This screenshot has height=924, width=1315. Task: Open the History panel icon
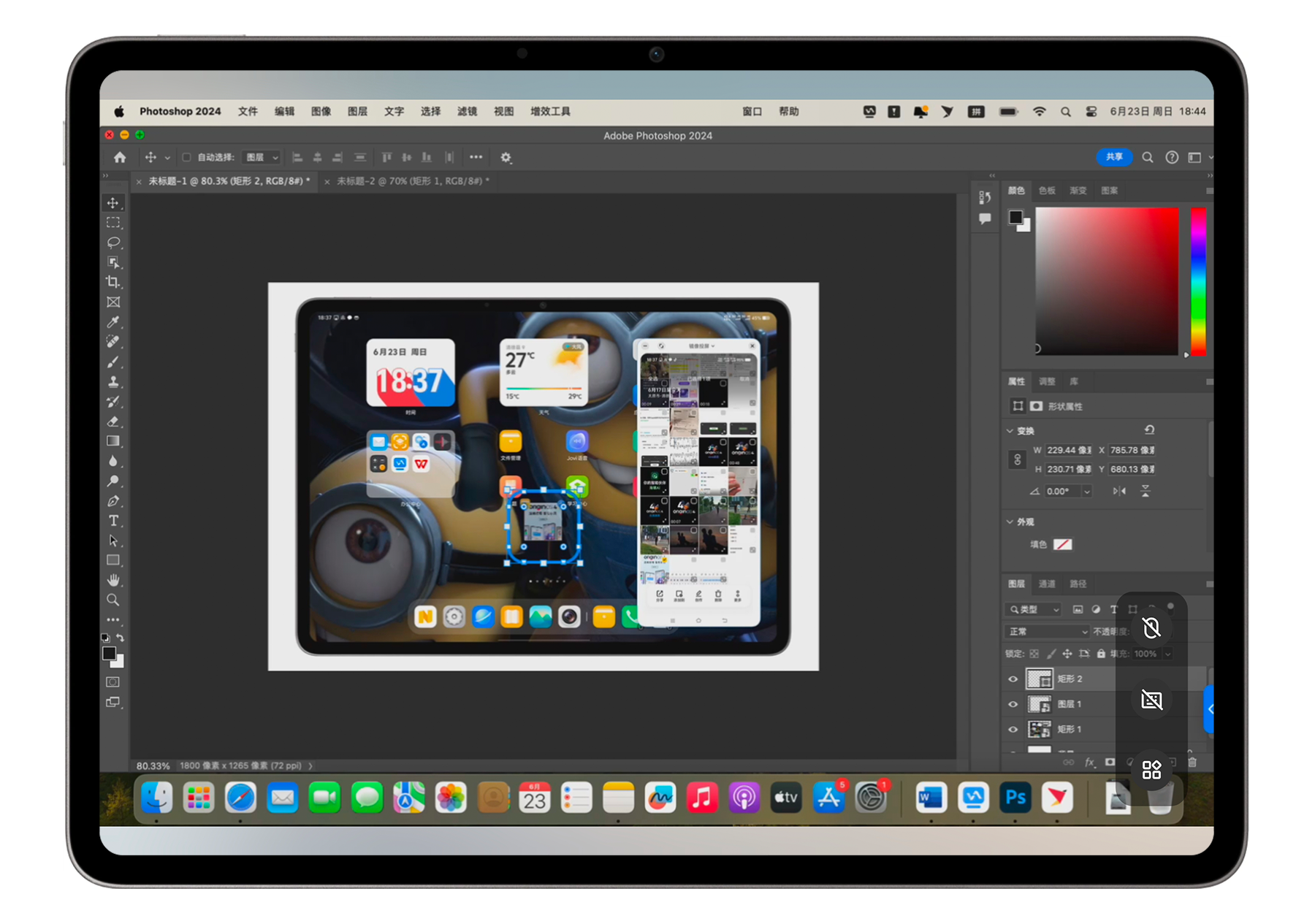(x=985, y=197)
